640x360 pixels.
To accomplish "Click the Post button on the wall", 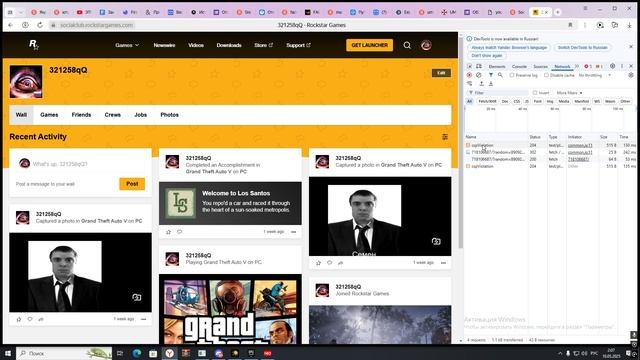I will (x=132, y=184).
